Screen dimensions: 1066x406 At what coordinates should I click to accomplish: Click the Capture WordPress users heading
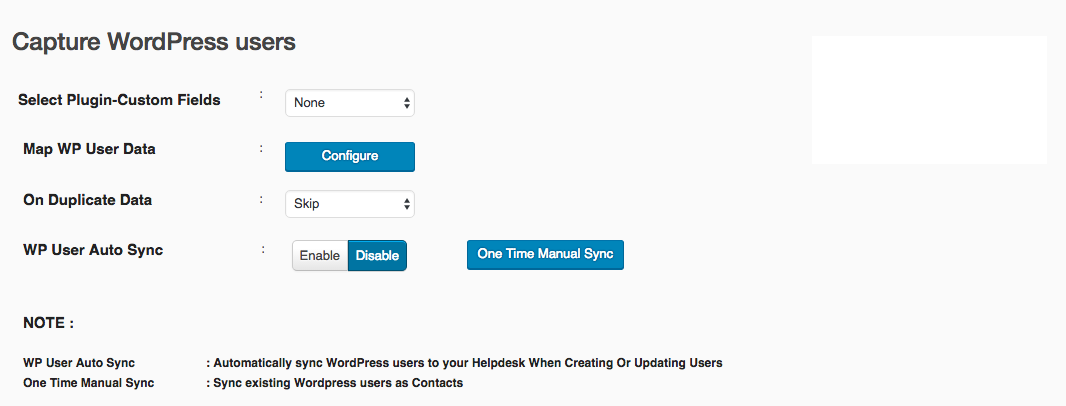(154, 42)
